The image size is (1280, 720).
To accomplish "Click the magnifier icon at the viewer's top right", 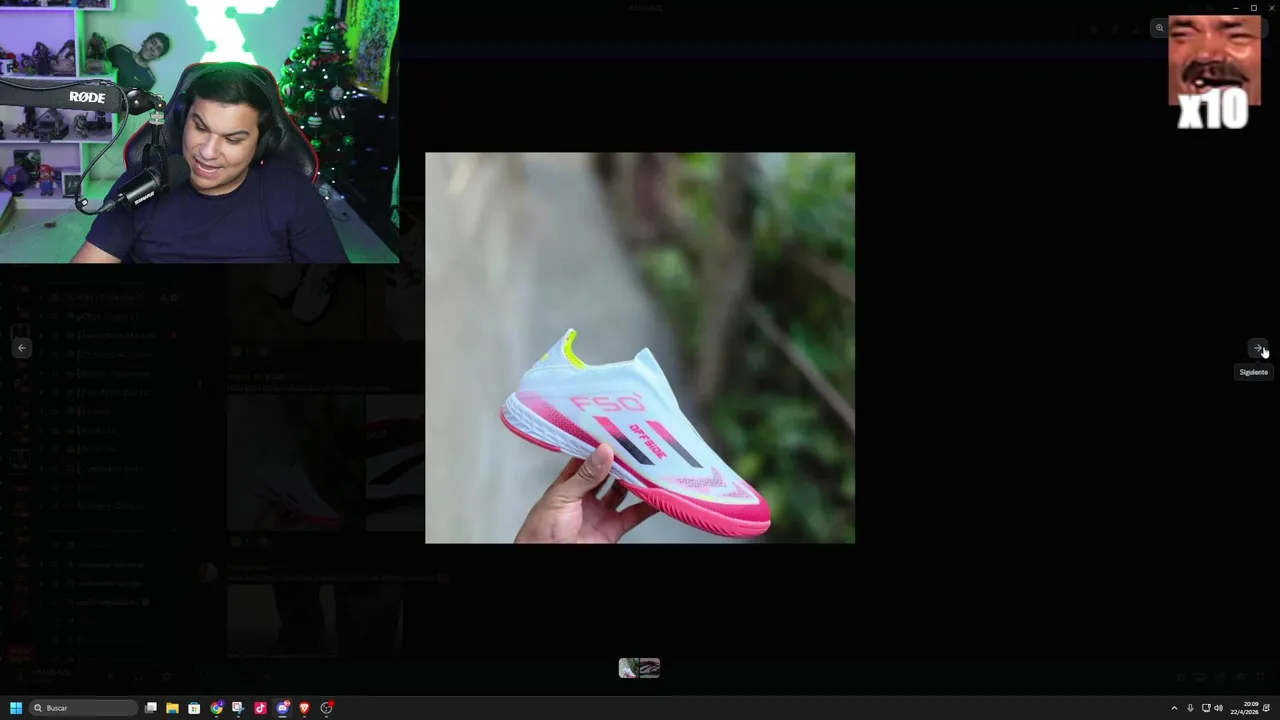I will click(1160, 28).
